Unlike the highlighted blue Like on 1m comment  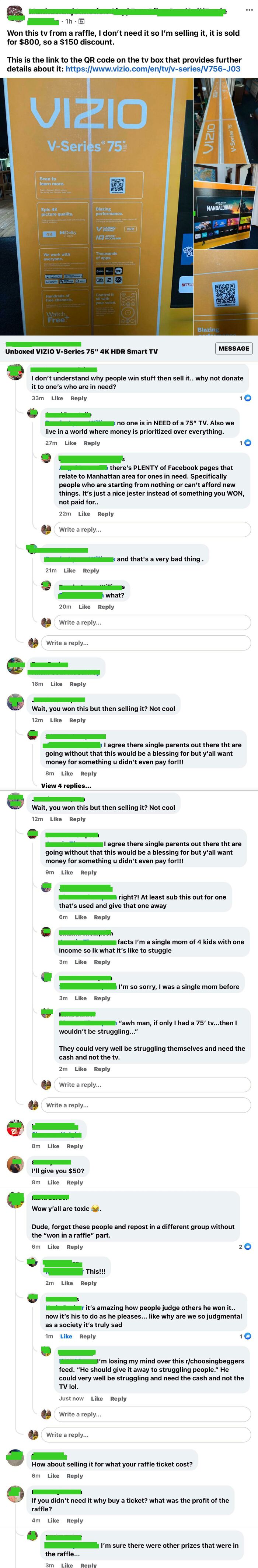click(66, 1336)
